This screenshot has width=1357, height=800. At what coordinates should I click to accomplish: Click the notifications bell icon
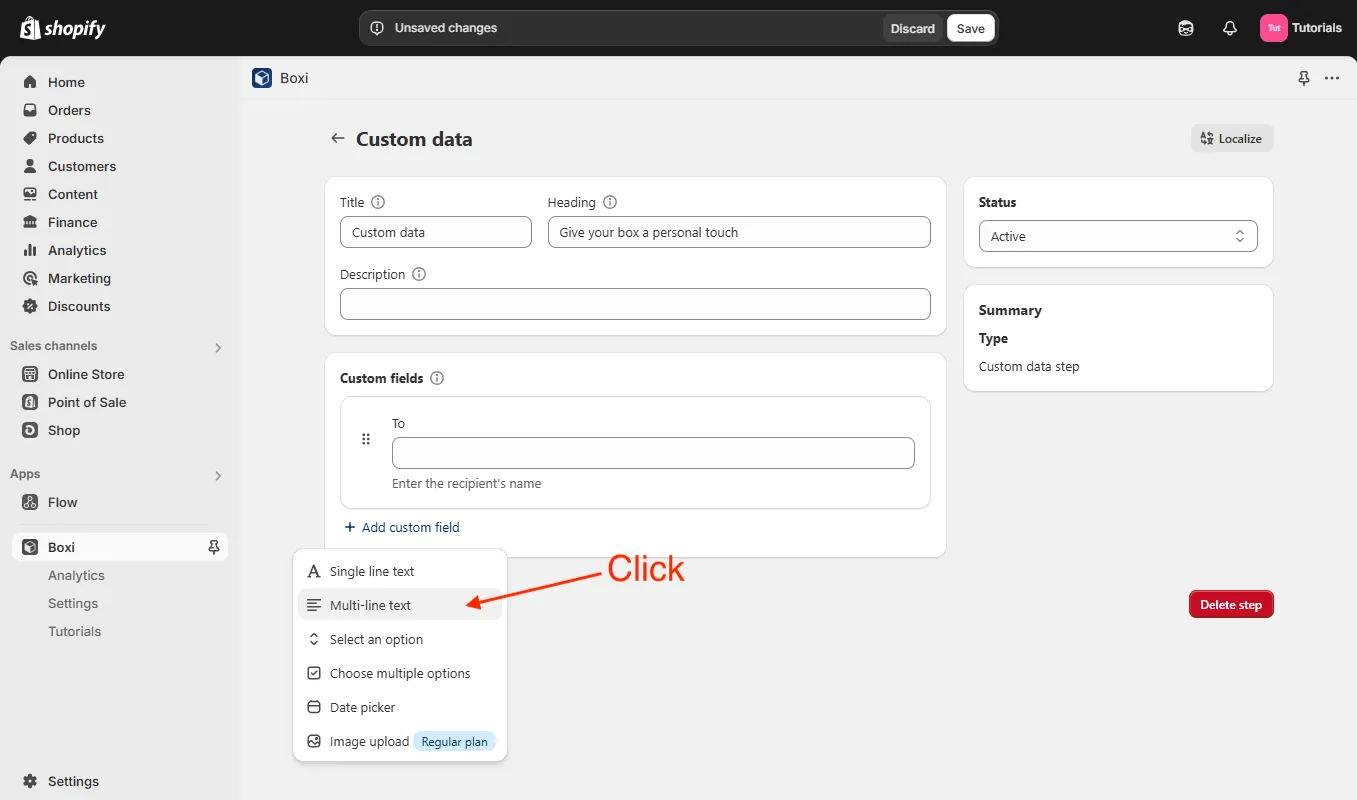(x=1230, y=28)
